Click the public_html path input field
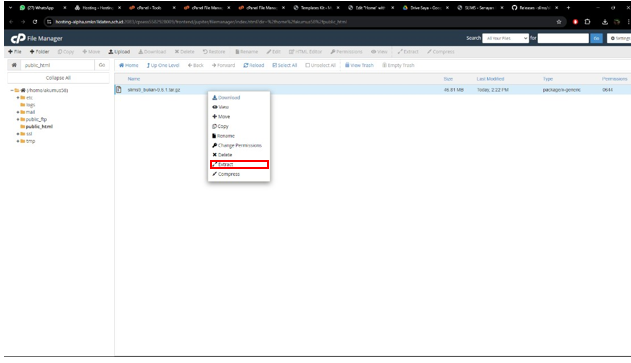631x363 pixels. pos(58,65)
